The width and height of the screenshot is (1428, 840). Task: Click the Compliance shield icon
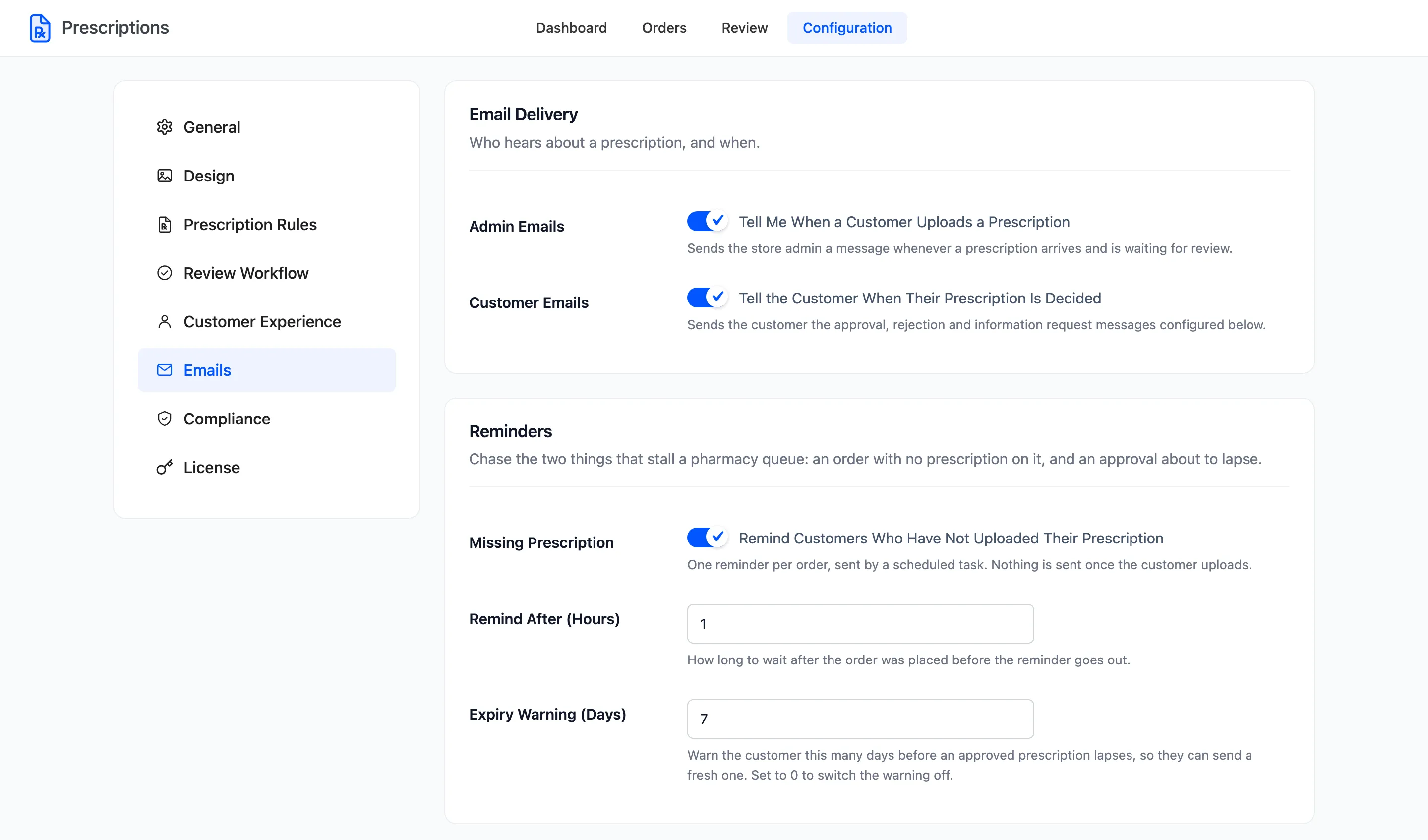[x=164, y=419]
